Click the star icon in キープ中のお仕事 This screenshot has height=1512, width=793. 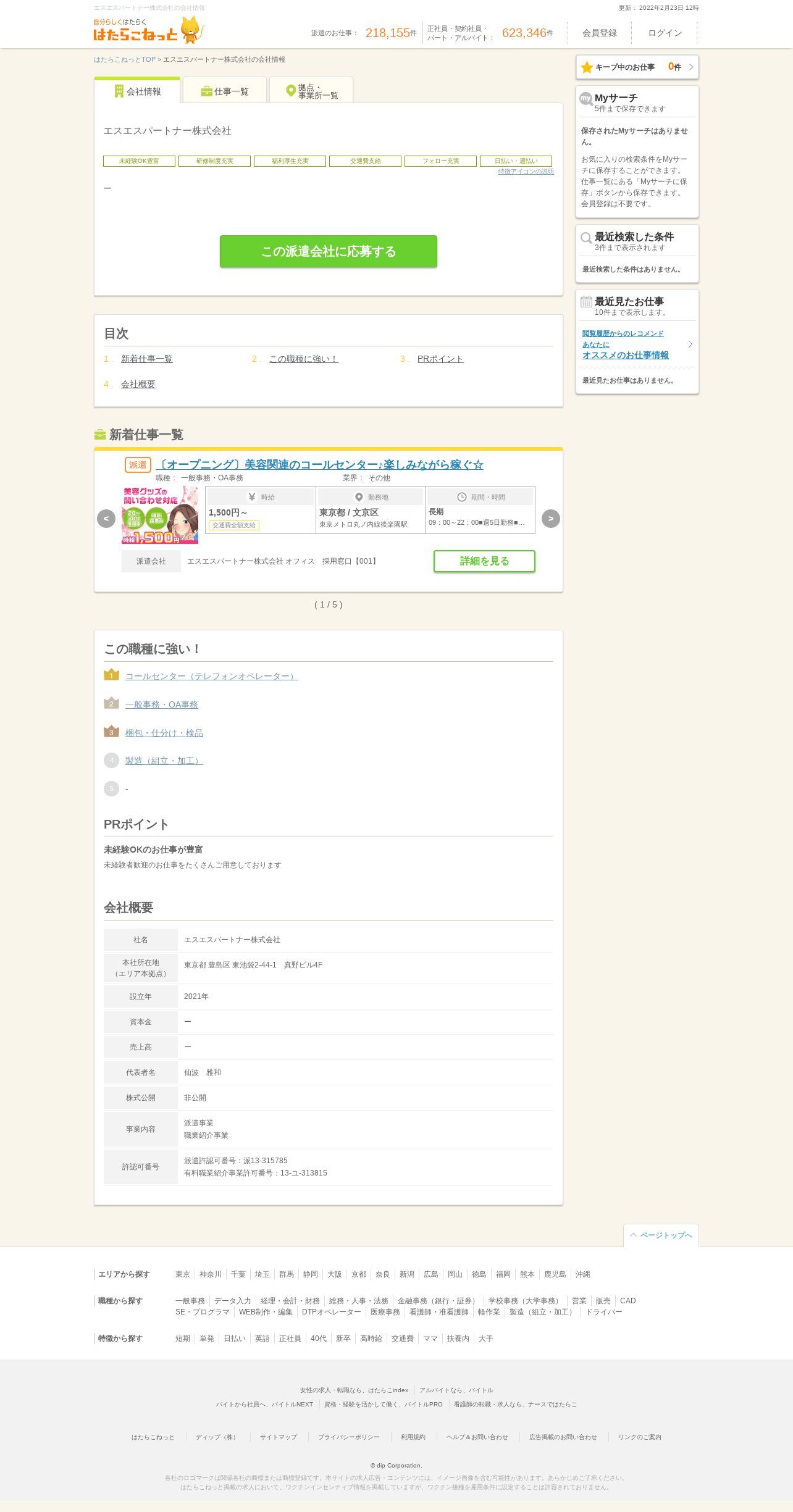click(587, 67)
